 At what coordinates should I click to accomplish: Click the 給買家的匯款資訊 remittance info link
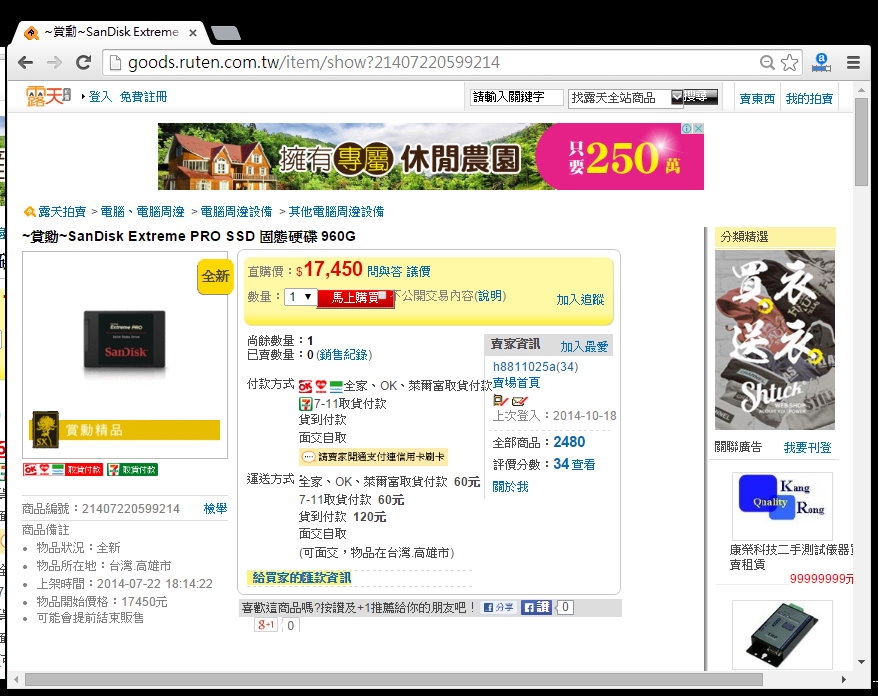tap(302, 577)
